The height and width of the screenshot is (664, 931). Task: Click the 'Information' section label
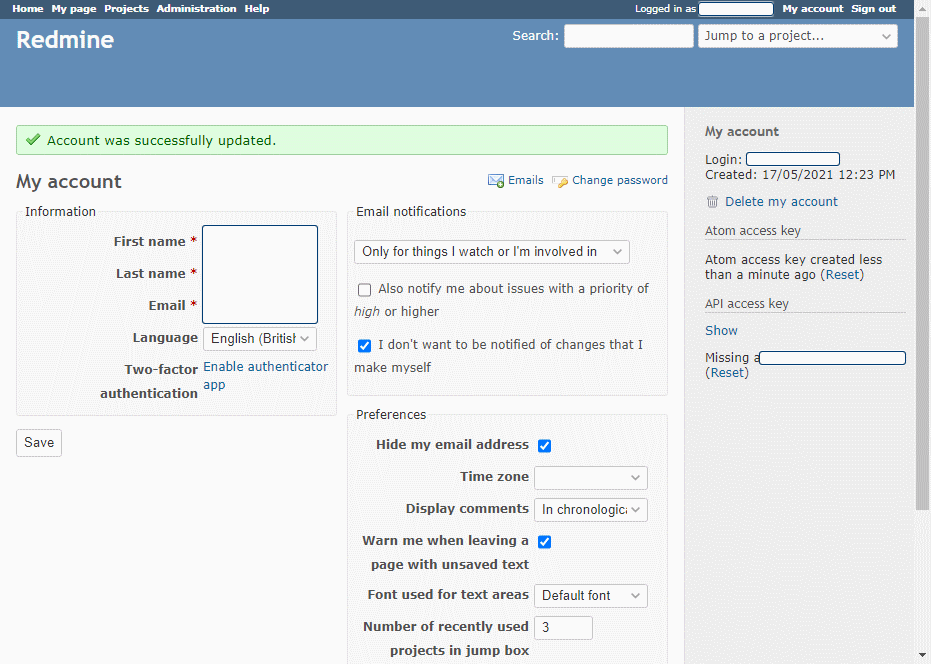61,211
